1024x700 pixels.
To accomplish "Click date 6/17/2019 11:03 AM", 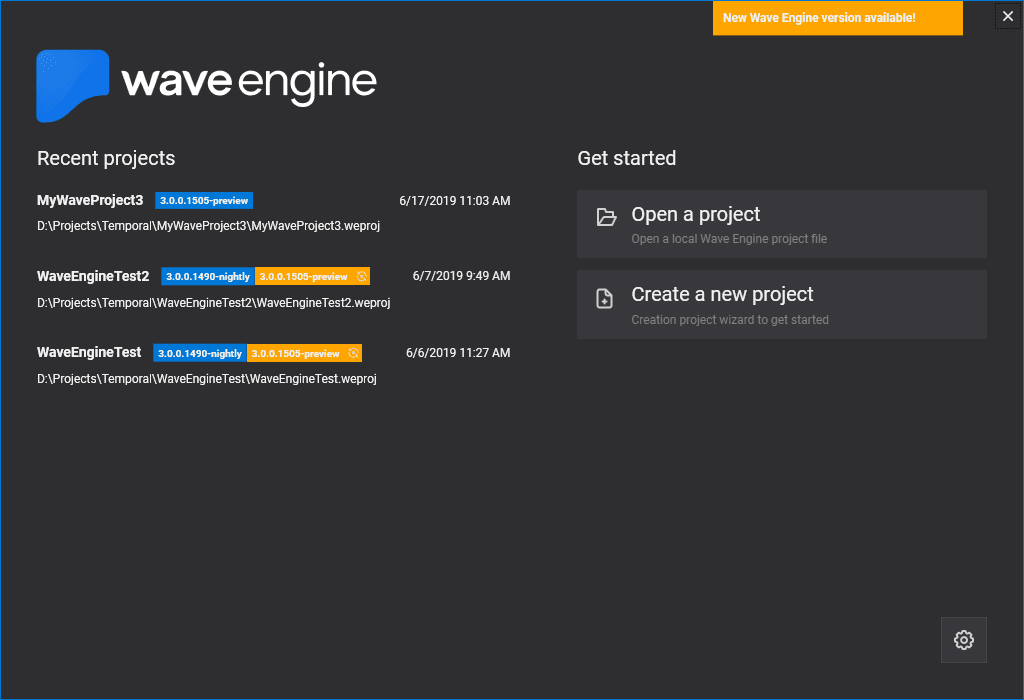I will tap(455, 201).
